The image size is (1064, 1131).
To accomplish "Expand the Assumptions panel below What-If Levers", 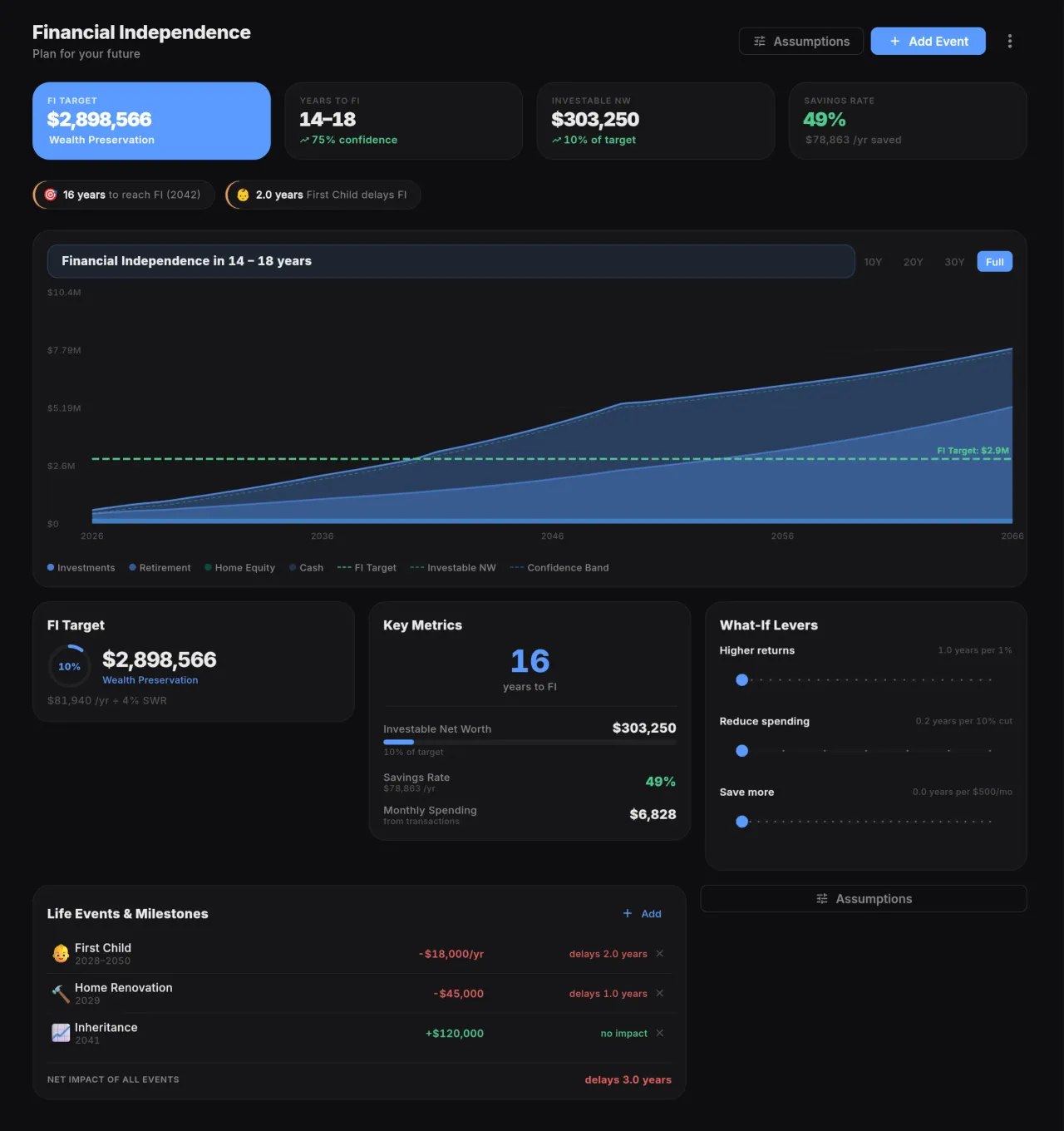I will [863, 899].
